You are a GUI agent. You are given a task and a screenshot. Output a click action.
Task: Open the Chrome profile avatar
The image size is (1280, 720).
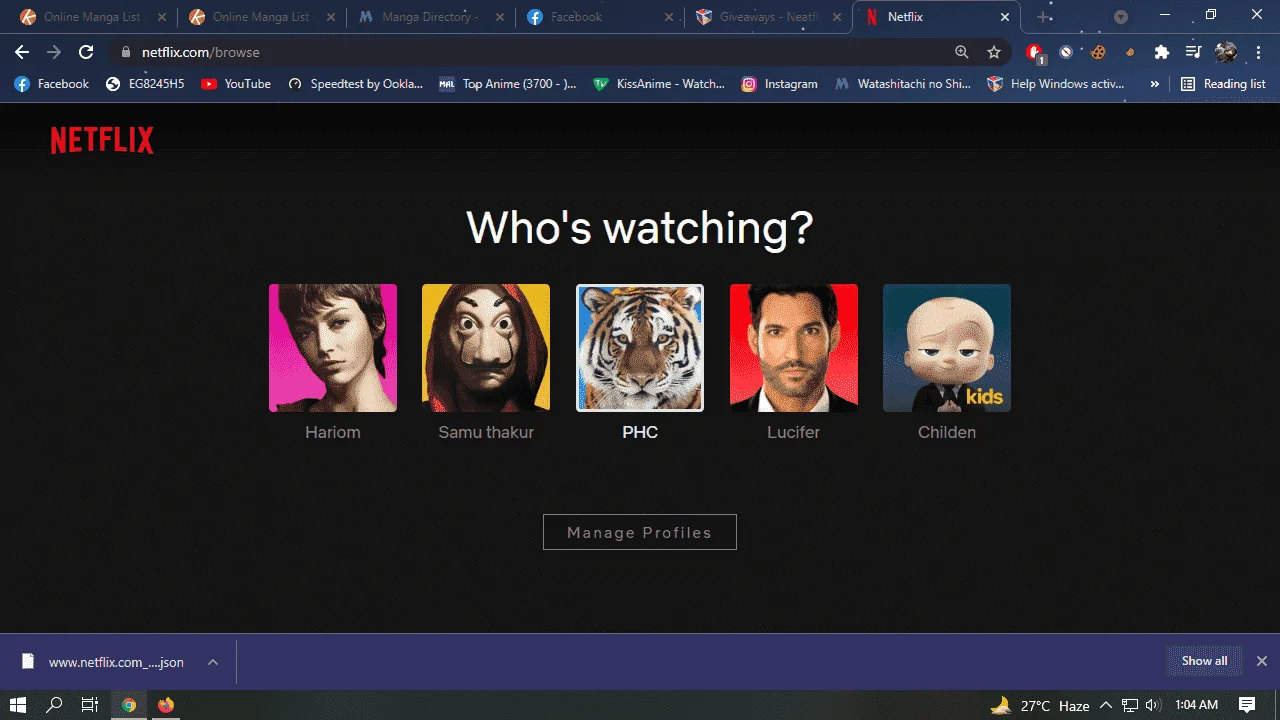(1226, 52)
